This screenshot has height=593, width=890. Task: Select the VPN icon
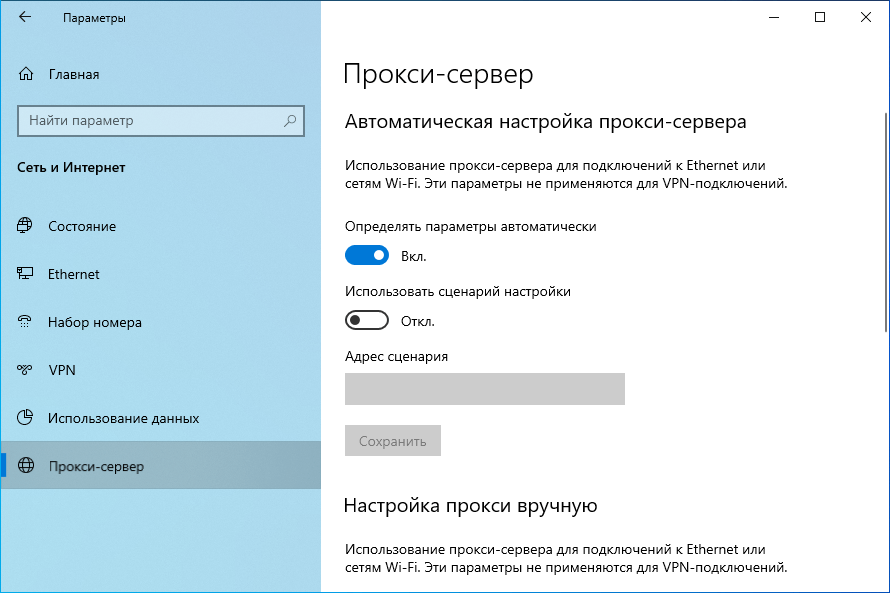(x=25, y=370)
